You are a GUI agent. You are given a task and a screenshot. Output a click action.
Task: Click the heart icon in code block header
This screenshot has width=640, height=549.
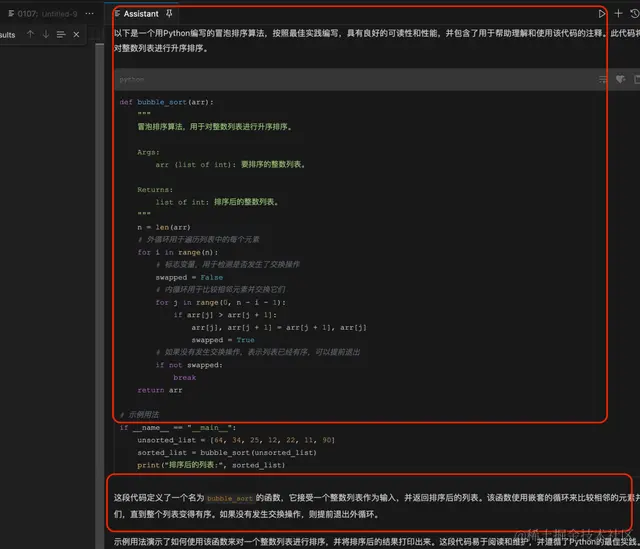pyautogui.click(x=620, y=79)
